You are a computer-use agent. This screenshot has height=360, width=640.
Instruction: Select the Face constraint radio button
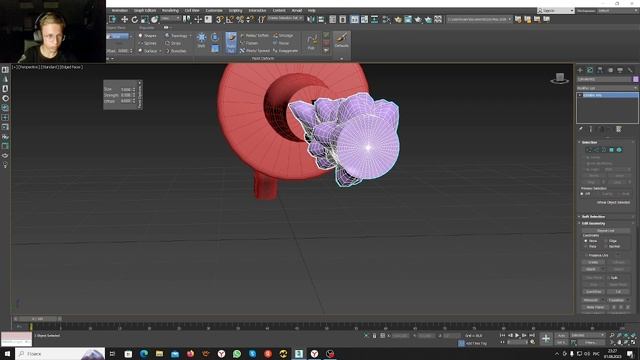(586, 247)
